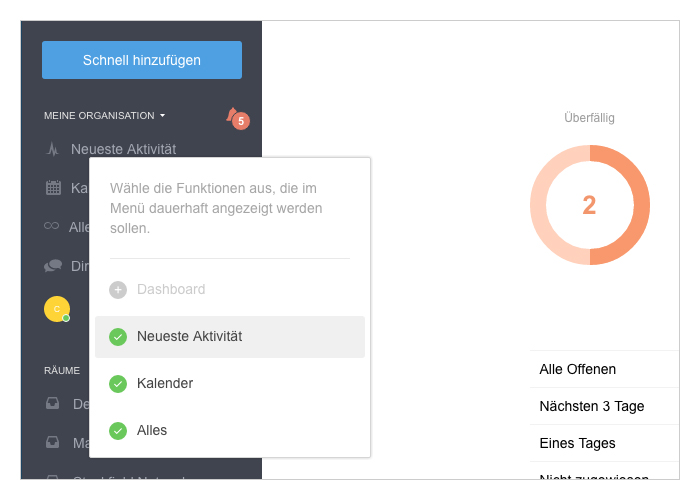The height and width of the screenshot is (500, 700).
Task: Disable the Alles green check toggle
Action: point(118,431)
